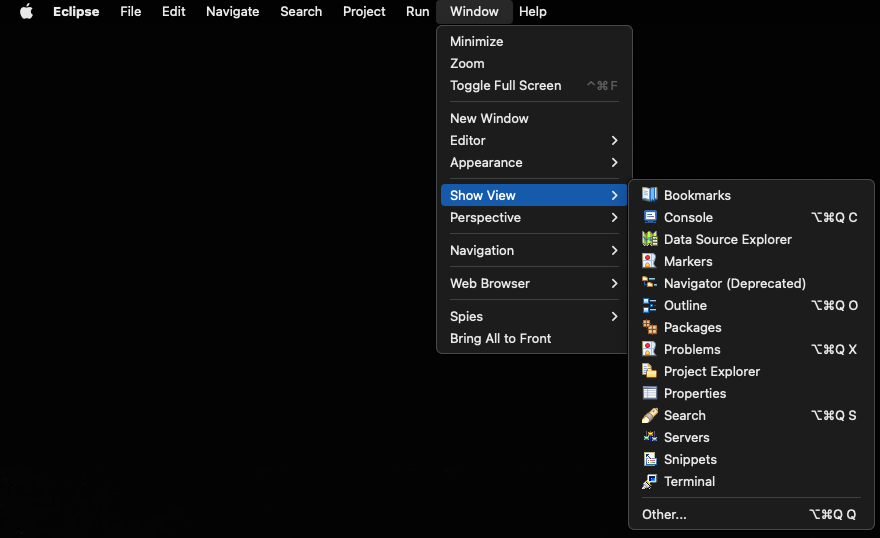Select the Navigator (Deprecated) label
The width and height of the screenshot is (880, 538).
coord(735,283)
